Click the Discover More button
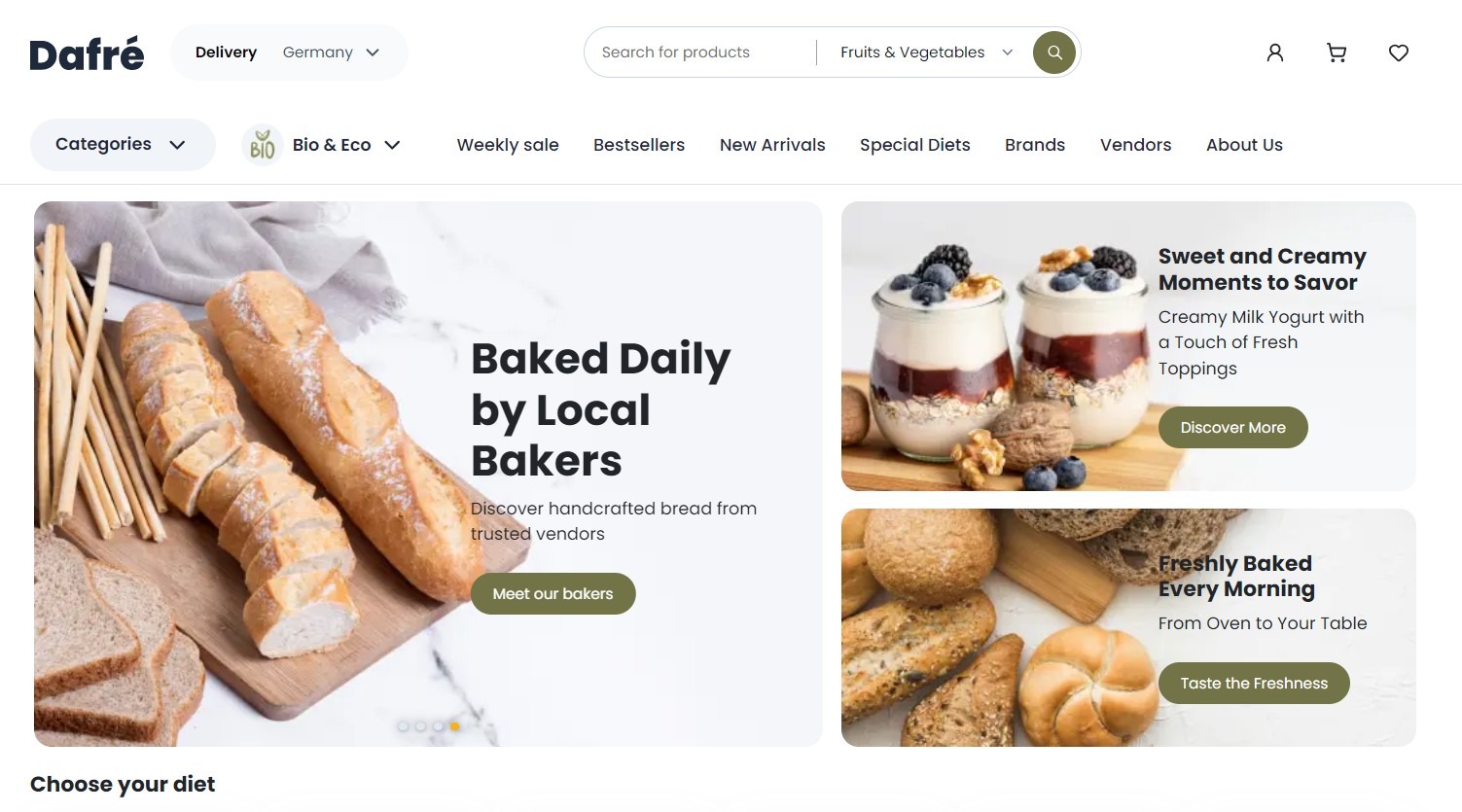Image resolution: width=1462 pixels, height=812 pixels. pos(1232,427)
